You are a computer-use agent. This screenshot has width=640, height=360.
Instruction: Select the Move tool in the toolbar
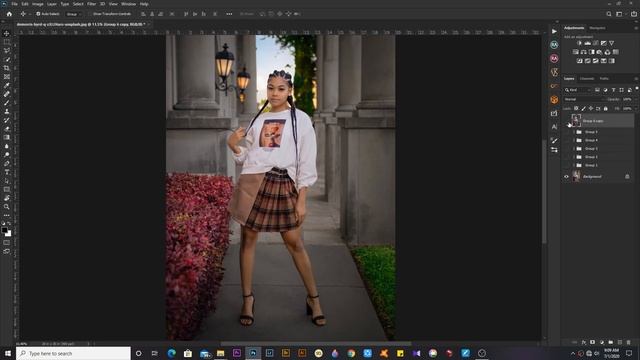(7, 33)
